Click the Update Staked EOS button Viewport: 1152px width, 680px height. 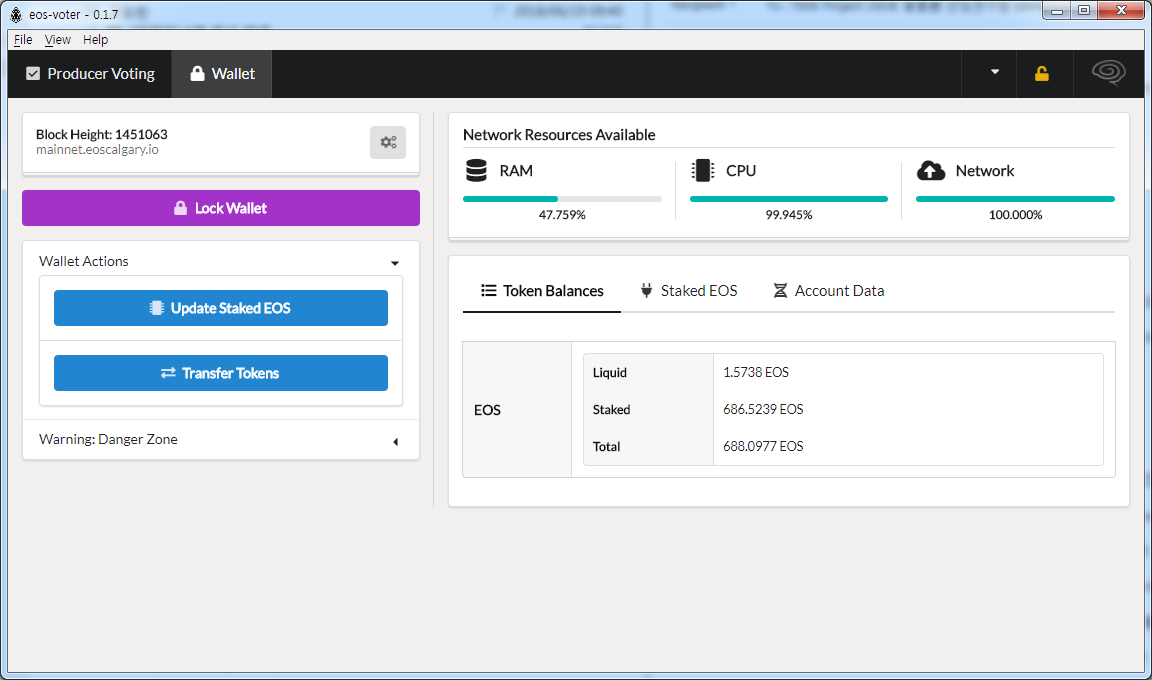pyautogui.click(x=221, y=308)
